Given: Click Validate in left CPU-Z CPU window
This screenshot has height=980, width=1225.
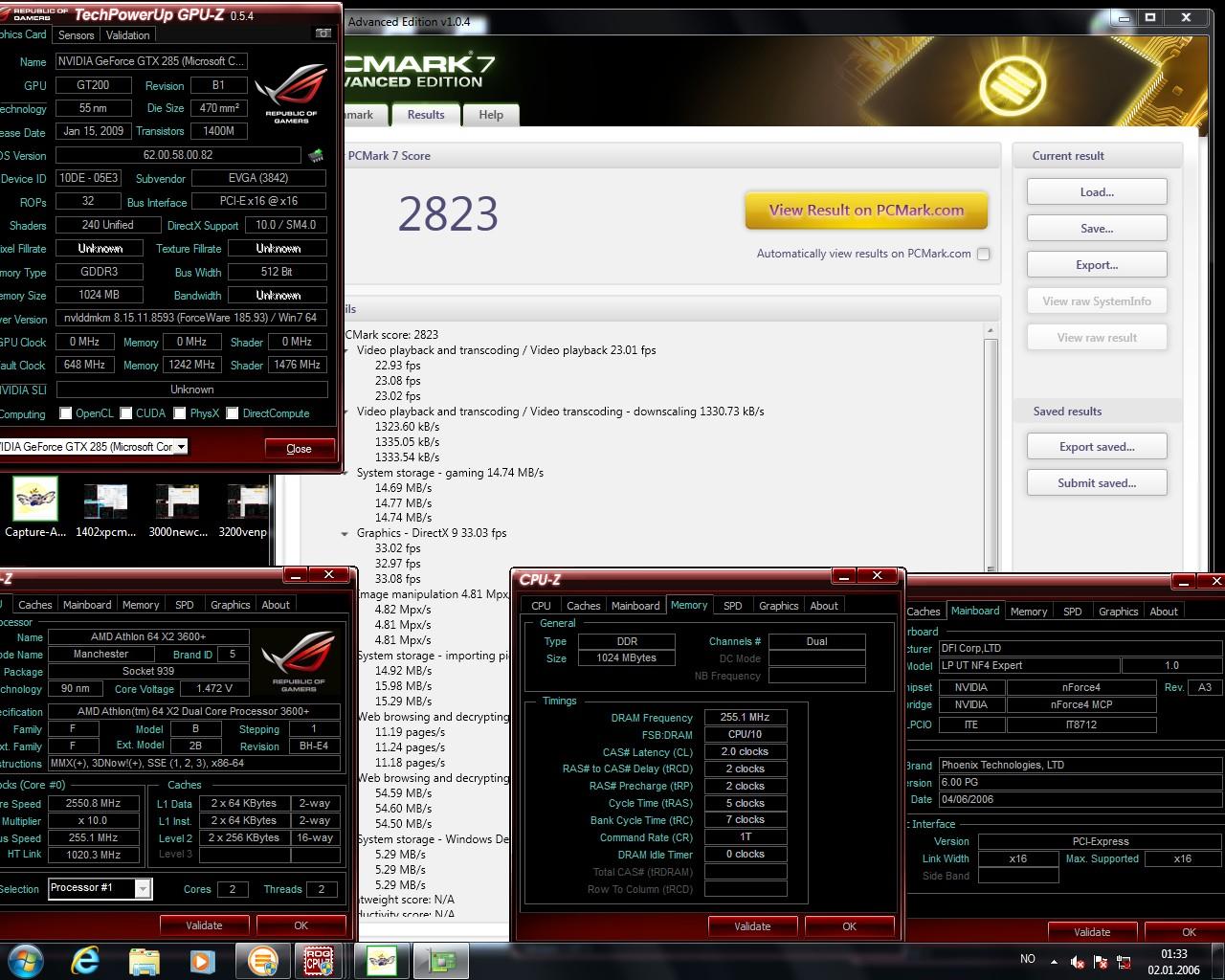Looking at the screenshot, I should click(x=204, y=925).
